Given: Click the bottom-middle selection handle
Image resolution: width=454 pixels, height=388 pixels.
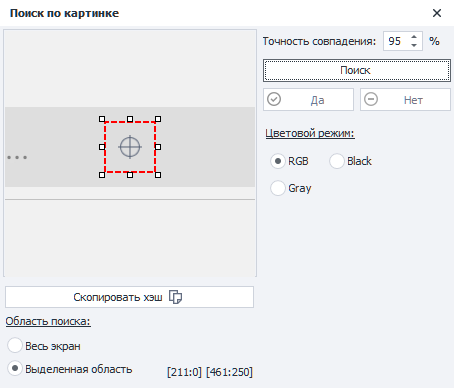Looking at the screenshot, I should coord(130,175).
